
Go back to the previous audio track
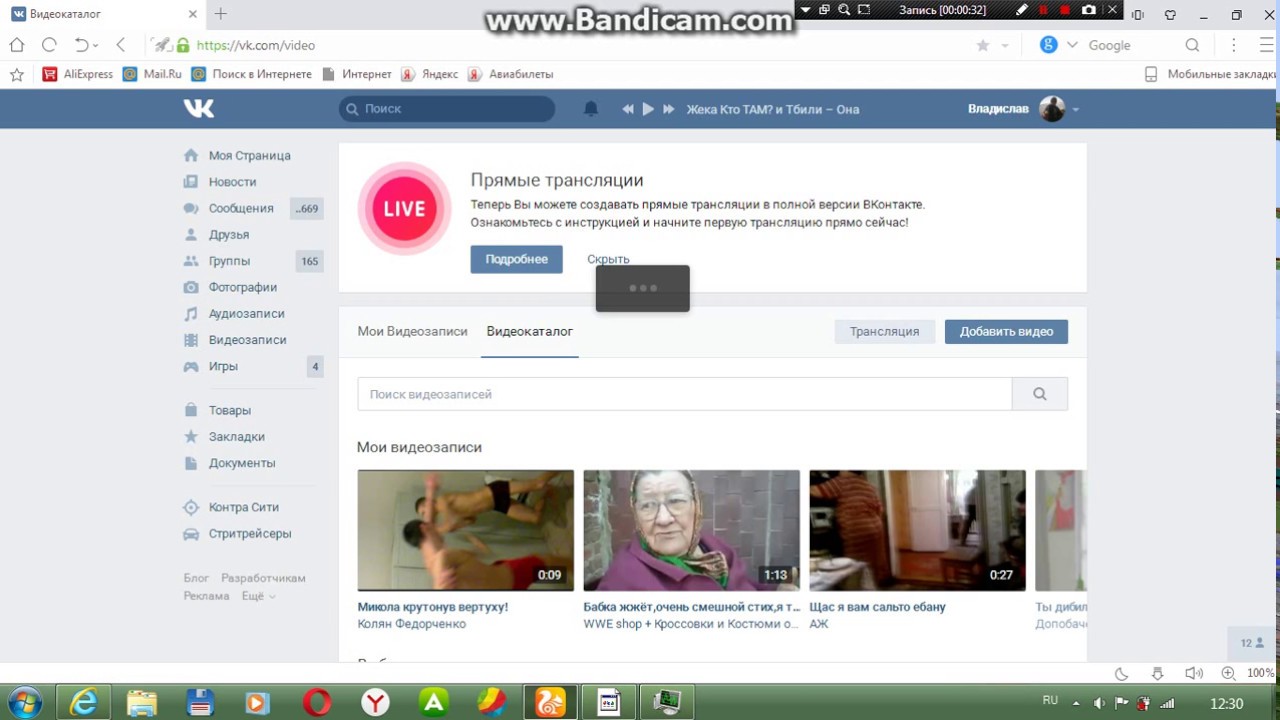tap(628, 109)
